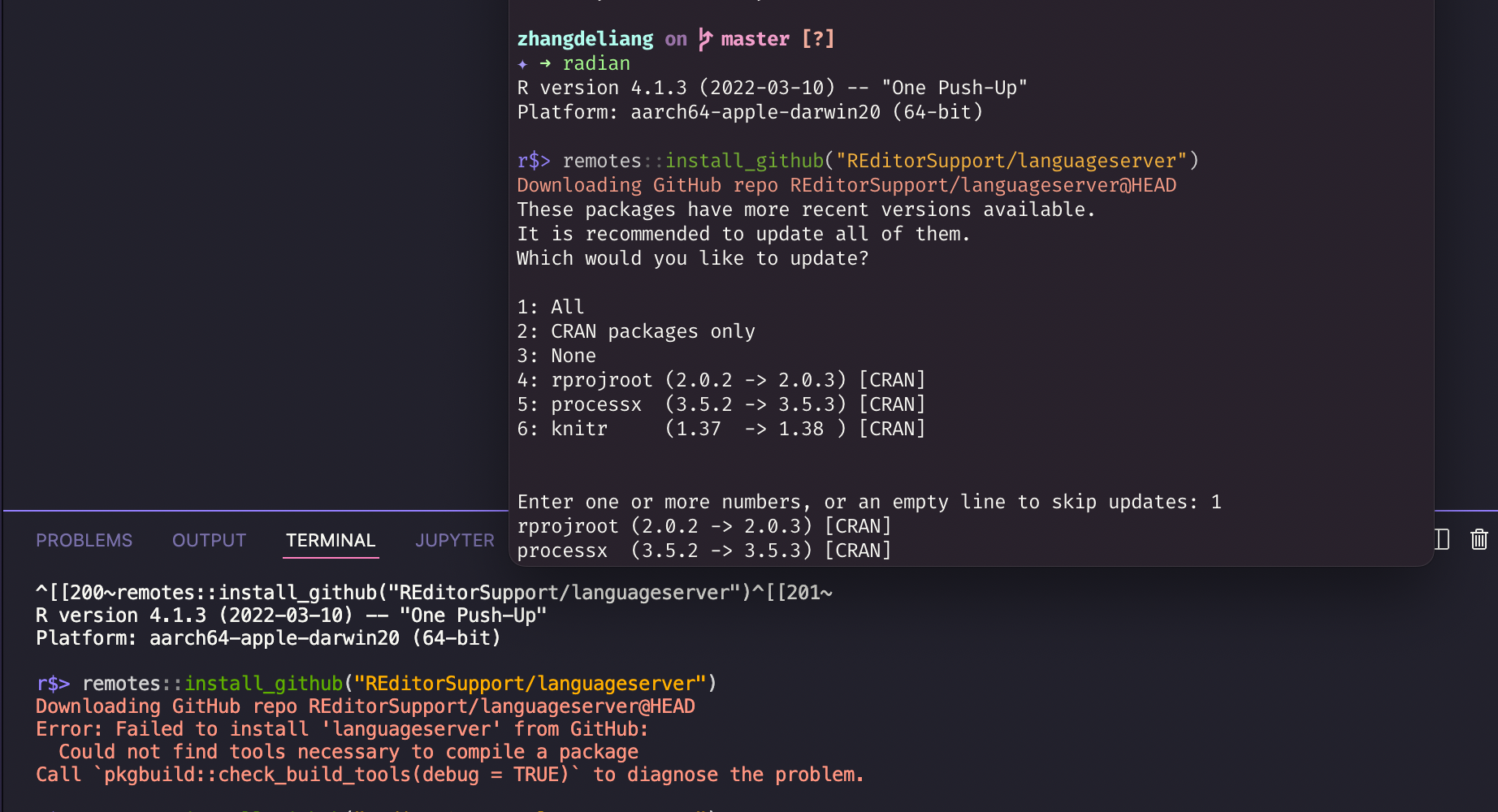Click the '1: All' update option
The width and height of the screenshot is (1498, 812).
(551, 307)
